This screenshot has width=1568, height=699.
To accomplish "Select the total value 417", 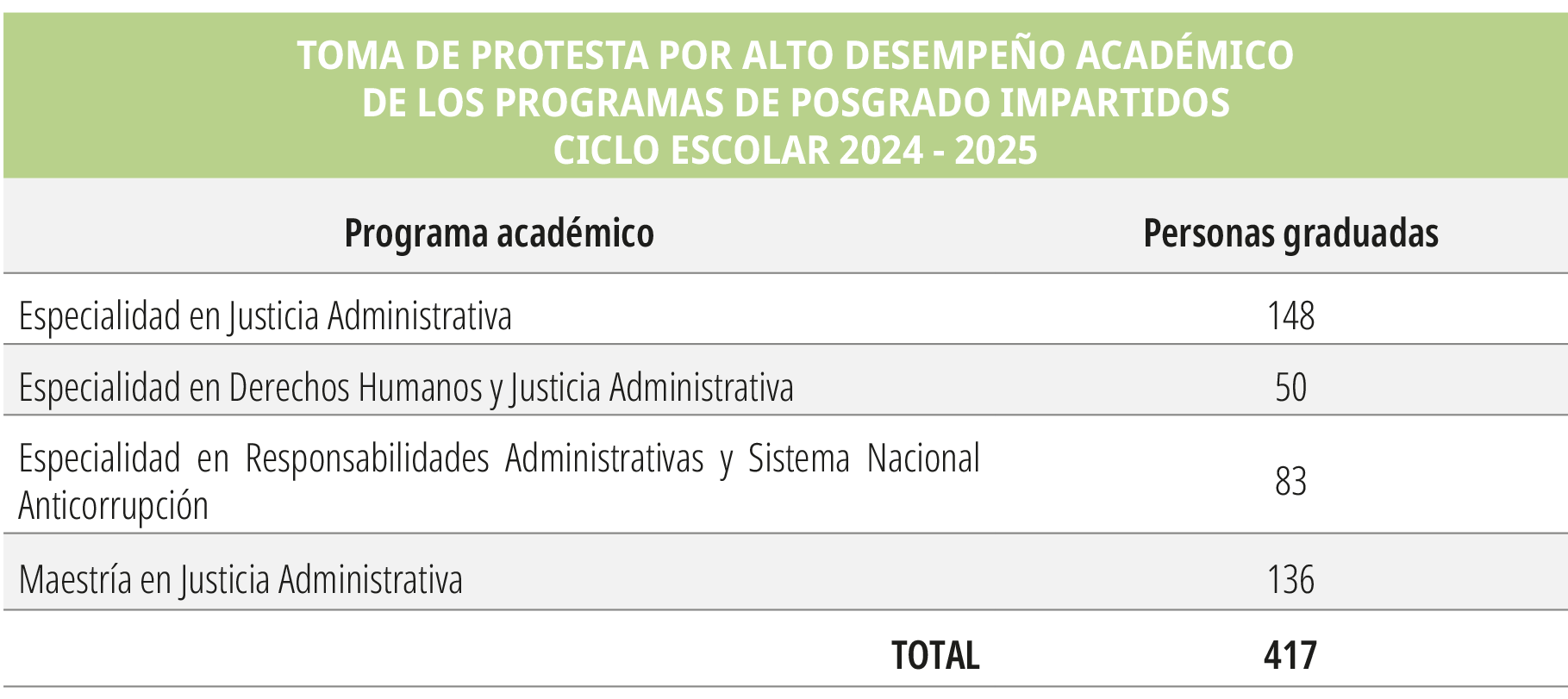I will [x=1290, y=656].
